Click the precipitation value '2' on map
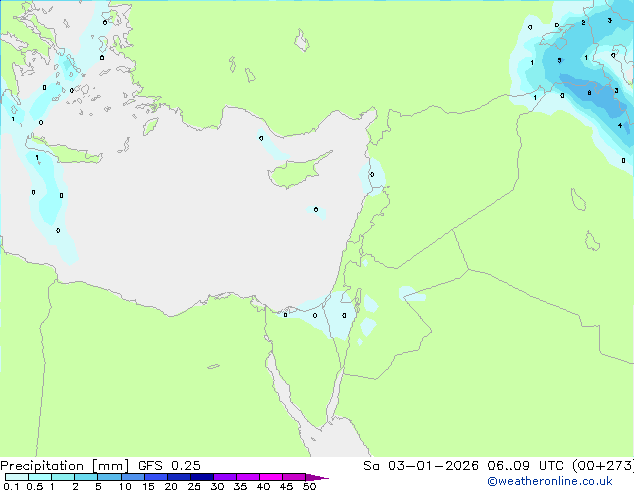 tap(583, 23)
